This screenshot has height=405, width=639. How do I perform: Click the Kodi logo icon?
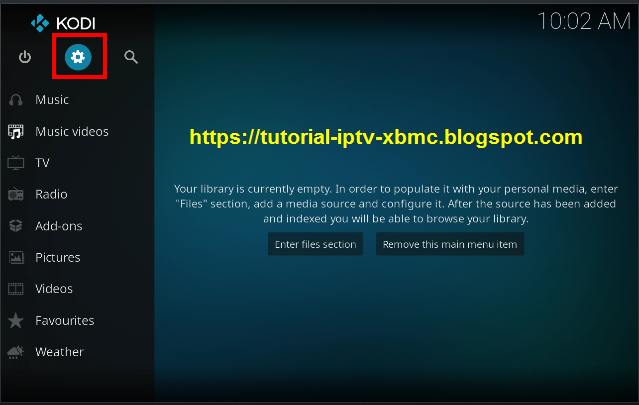(x=40, y=23)
